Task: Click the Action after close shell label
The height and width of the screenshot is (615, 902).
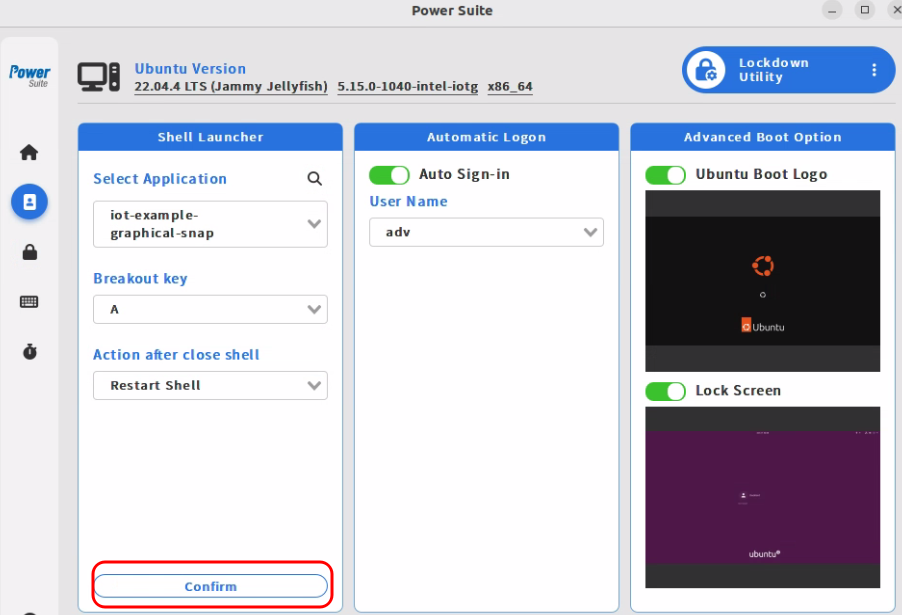Action: pyautogui.click(x=176, y=354)
